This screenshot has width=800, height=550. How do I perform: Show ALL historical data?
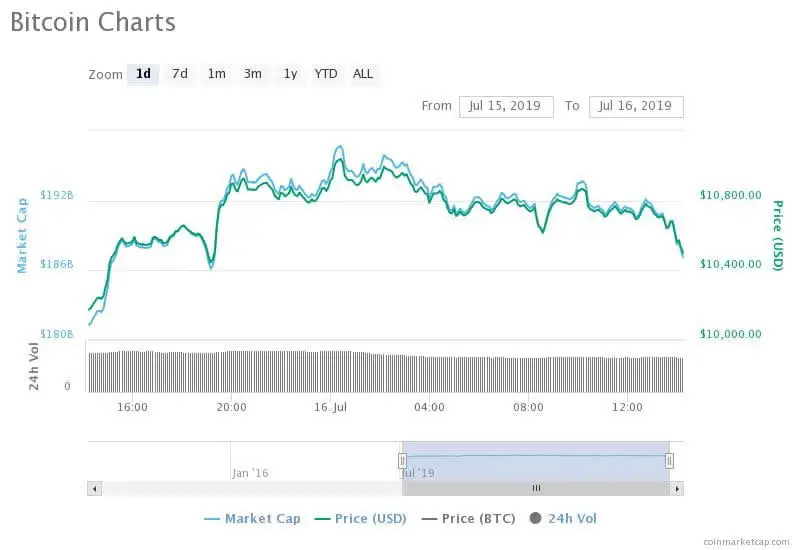pyautogui.click(x=363, y=74)
